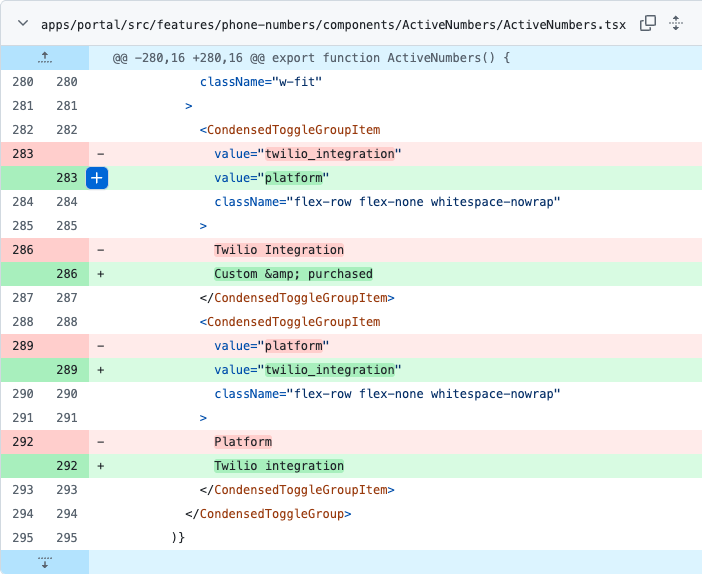
Task: Click opening CondensedToggleGroupItem tag on line 288
Action: (290, 322)
